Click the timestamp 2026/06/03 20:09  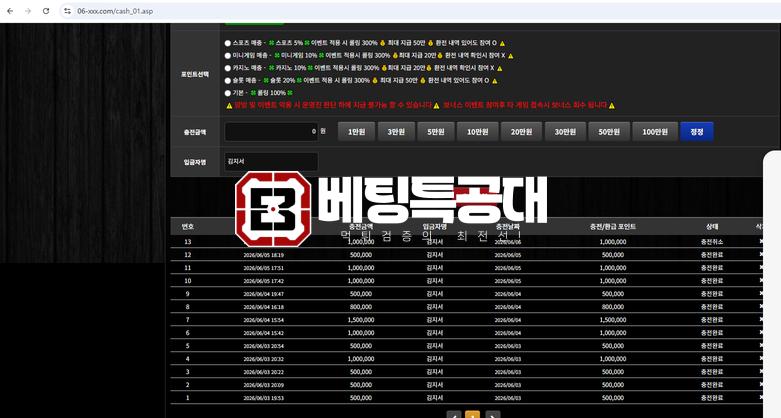[263, 385]
